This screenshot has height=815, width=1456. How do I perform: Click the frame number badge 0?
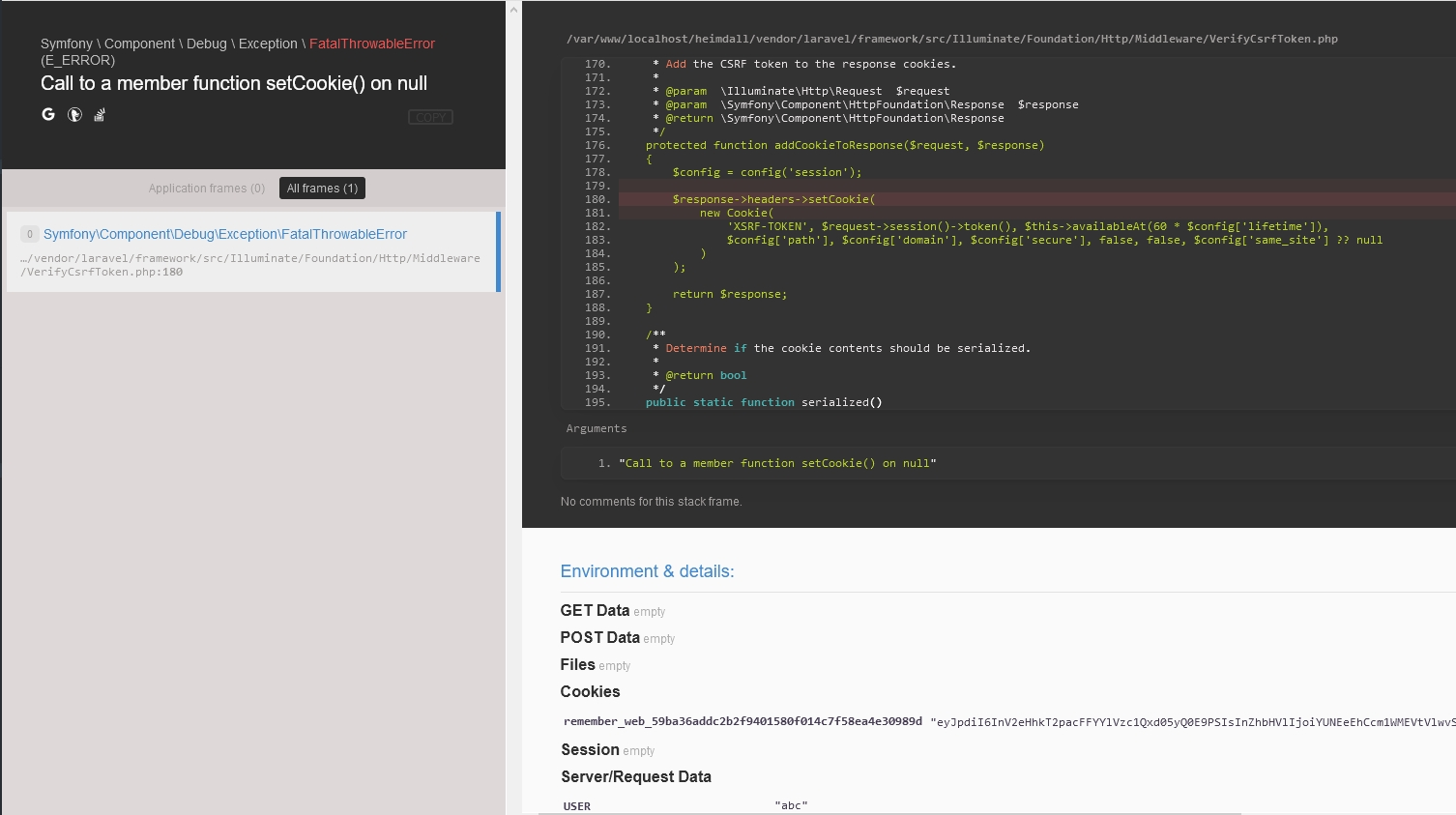coord(29,234)
